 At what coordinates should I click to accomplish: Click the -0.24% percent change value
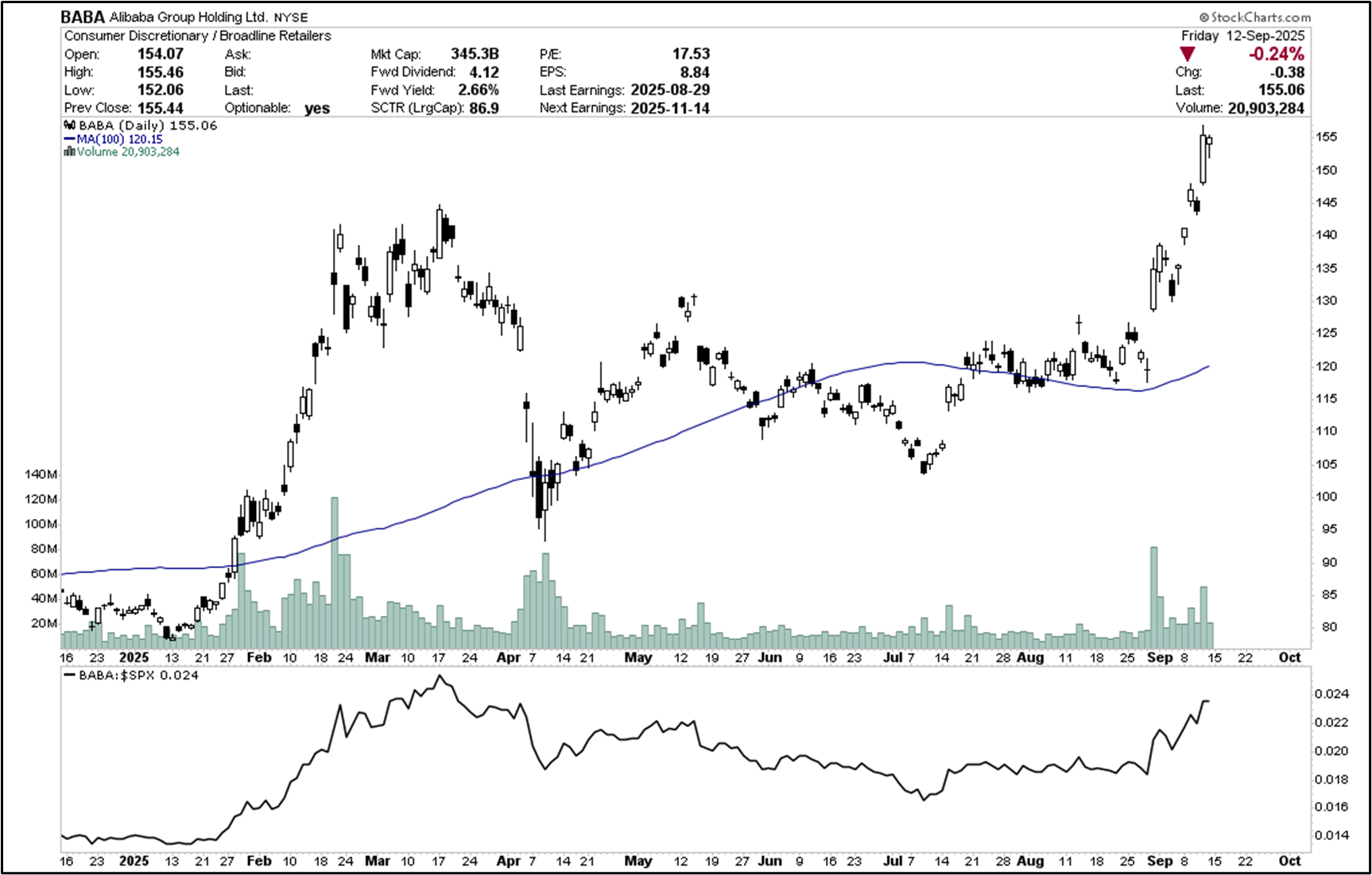[x=1277, y=54]
